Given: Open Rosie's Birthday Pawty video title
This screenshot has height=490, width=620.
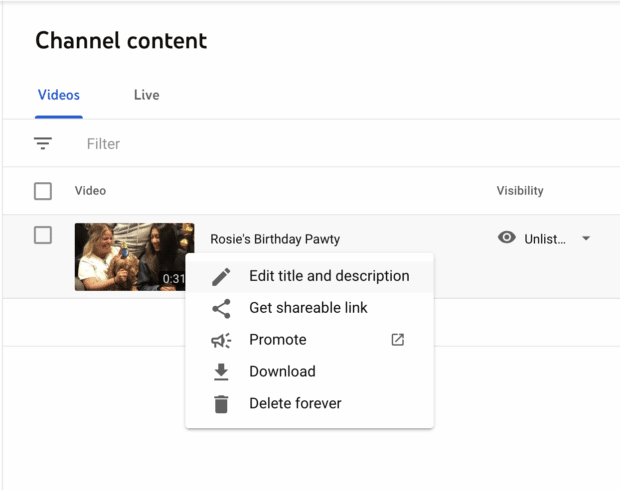Looking at the screenshot, I should coord(275,239).
